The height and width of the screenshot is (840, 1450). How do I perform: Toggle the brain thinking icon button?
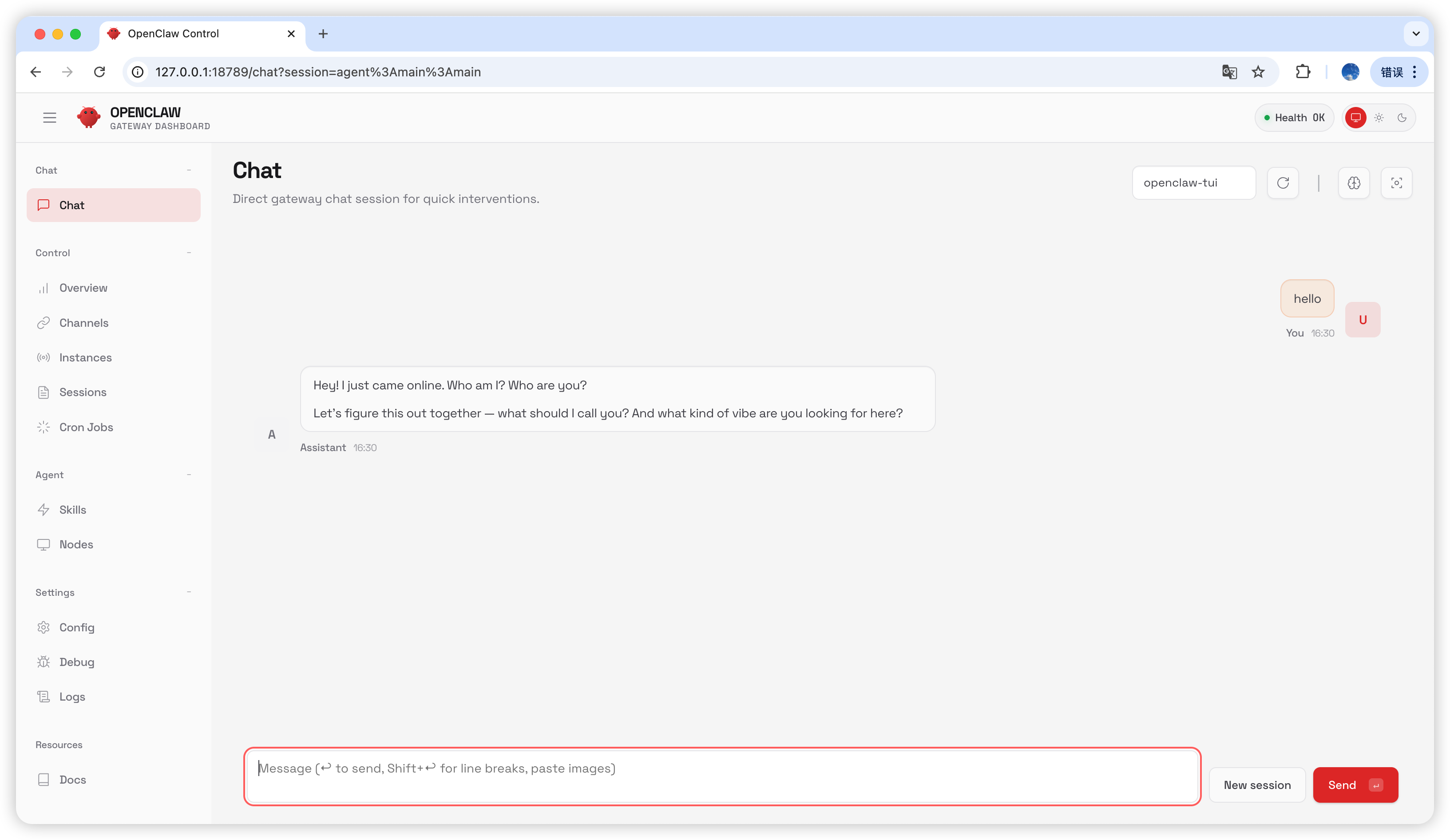click(1353, 183)
